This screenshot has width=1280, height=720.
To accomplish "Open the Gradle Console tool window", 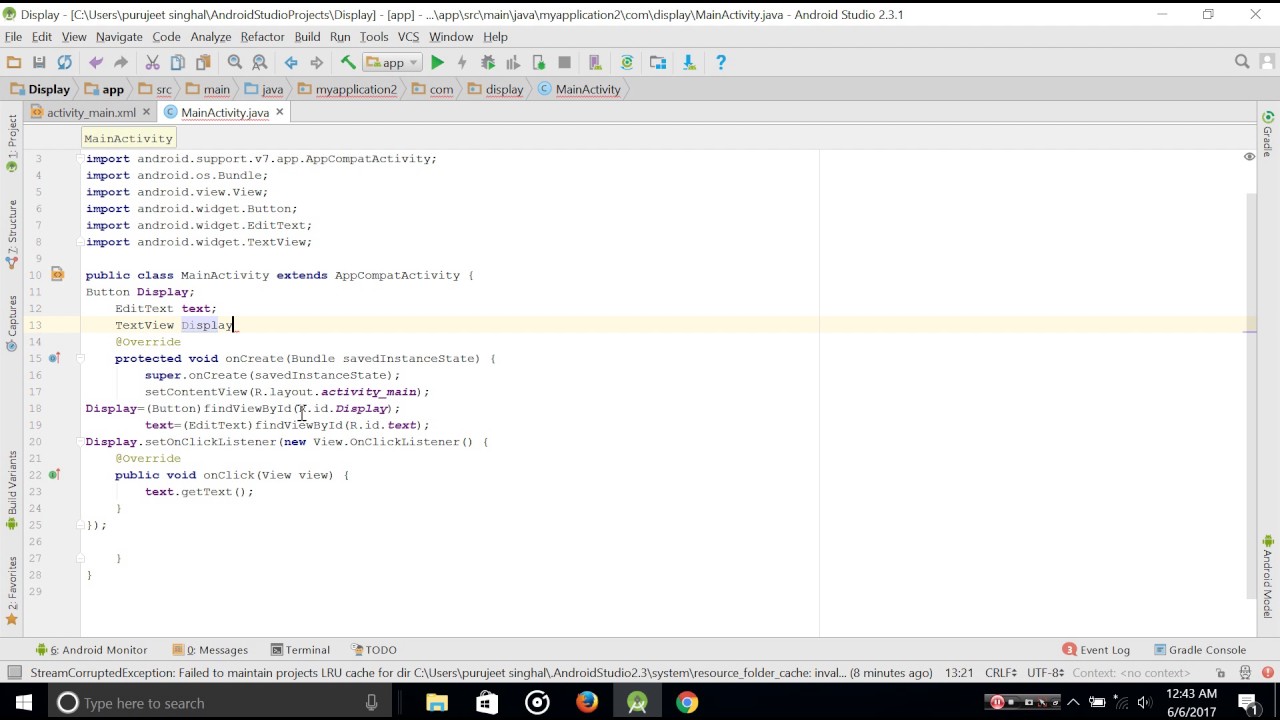I will (x=1199, y=650).
